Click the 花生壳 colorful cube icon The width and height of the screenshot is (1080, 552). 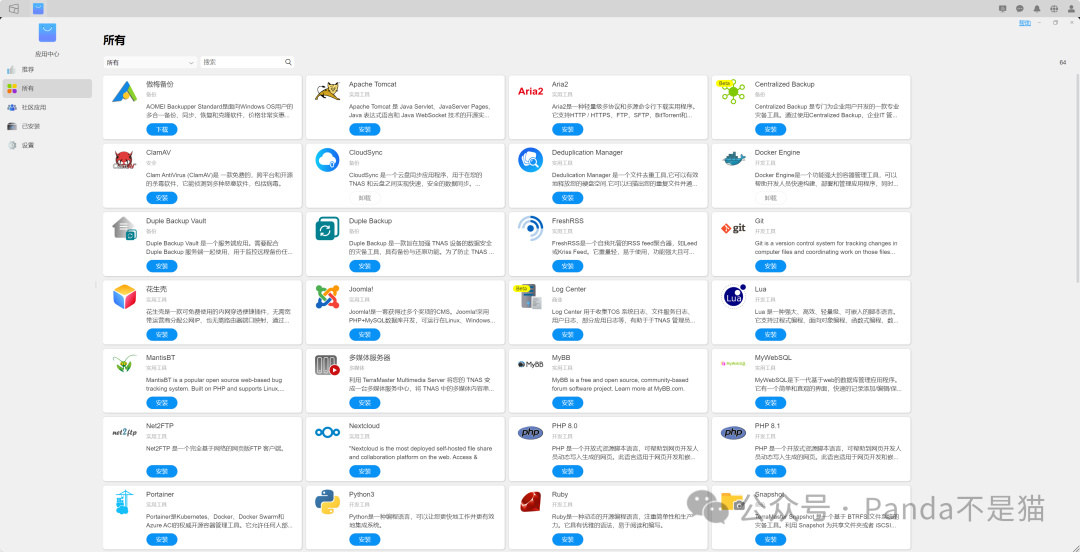(x=125, y=296)
